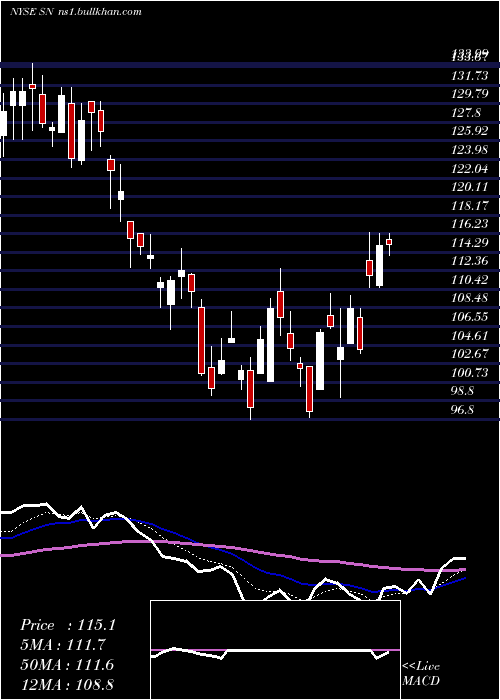Viewport: 500px width, 700px height.
Task: Select the 129.79 price level label
Action: pyautogui.click(x=469, y=94)
